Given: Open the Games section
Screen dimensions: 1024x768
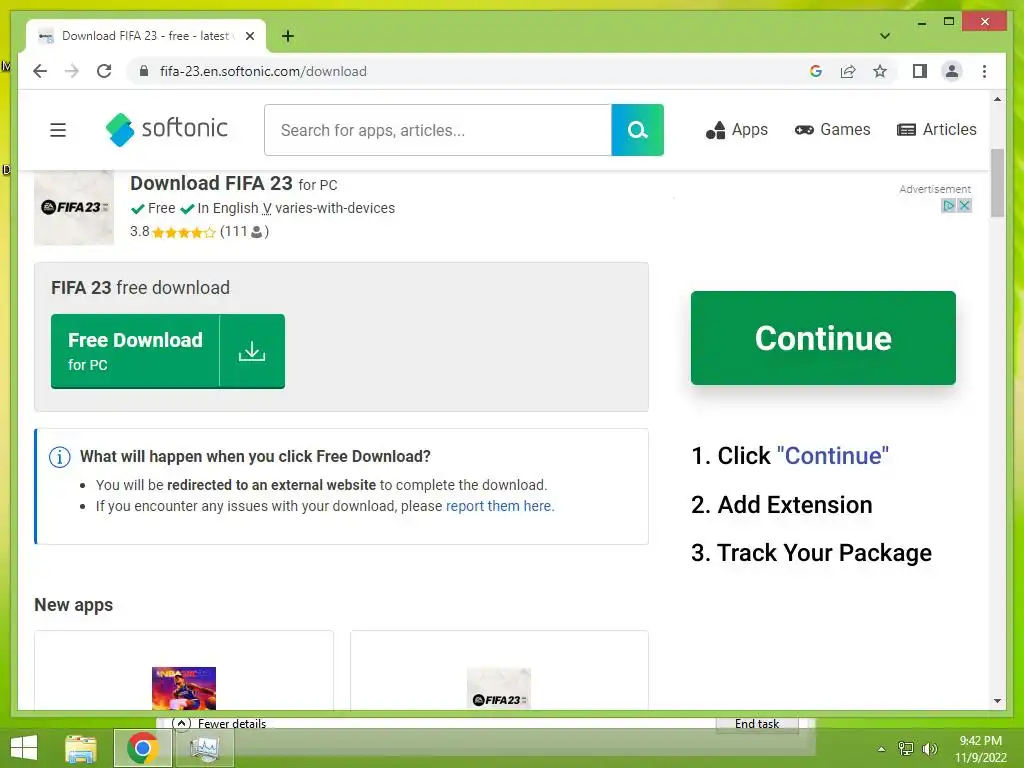Looking at the screenshot, I should click(833, 130).
